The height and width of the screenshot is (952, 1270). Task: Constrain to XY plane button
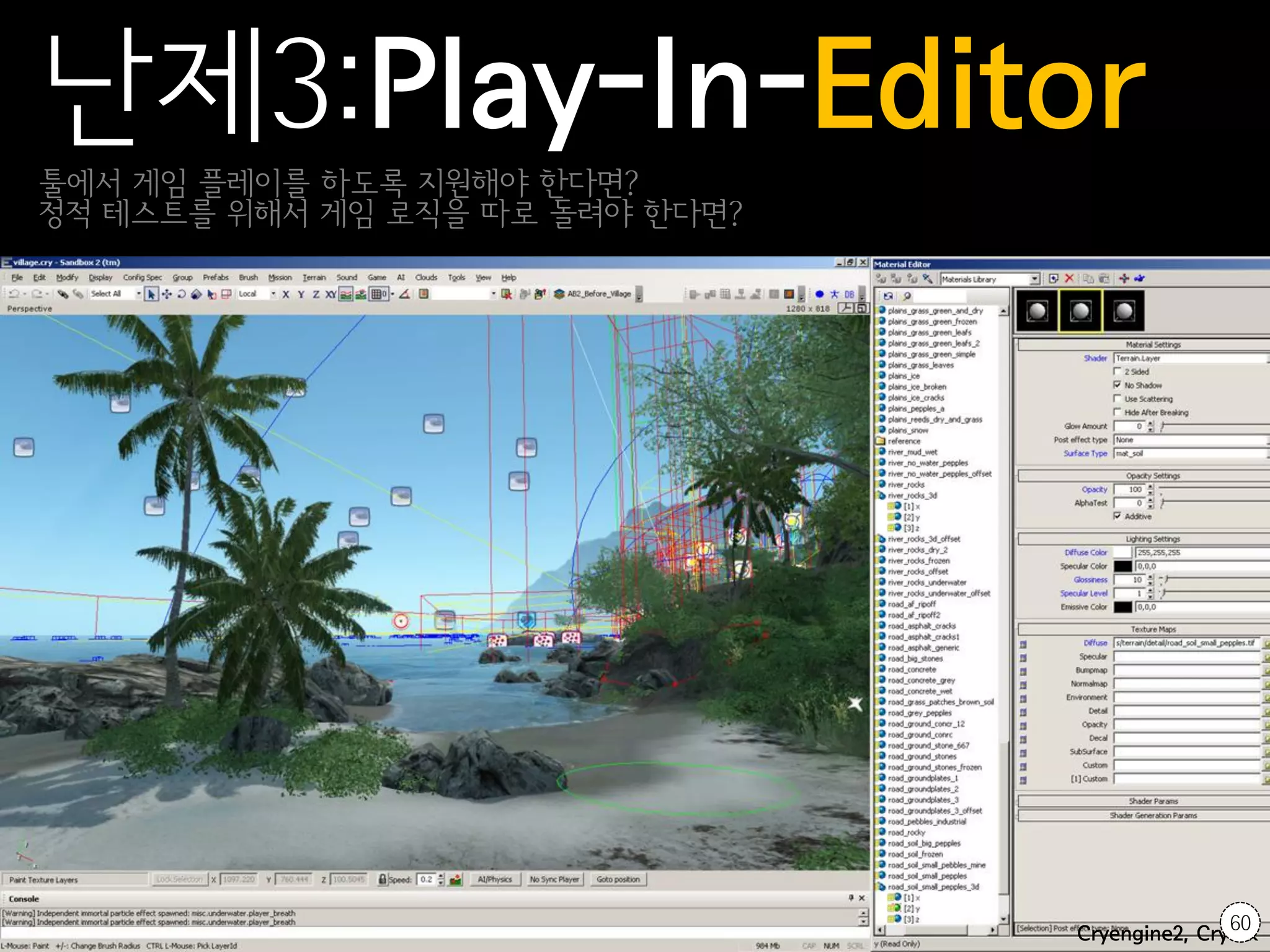331,294
